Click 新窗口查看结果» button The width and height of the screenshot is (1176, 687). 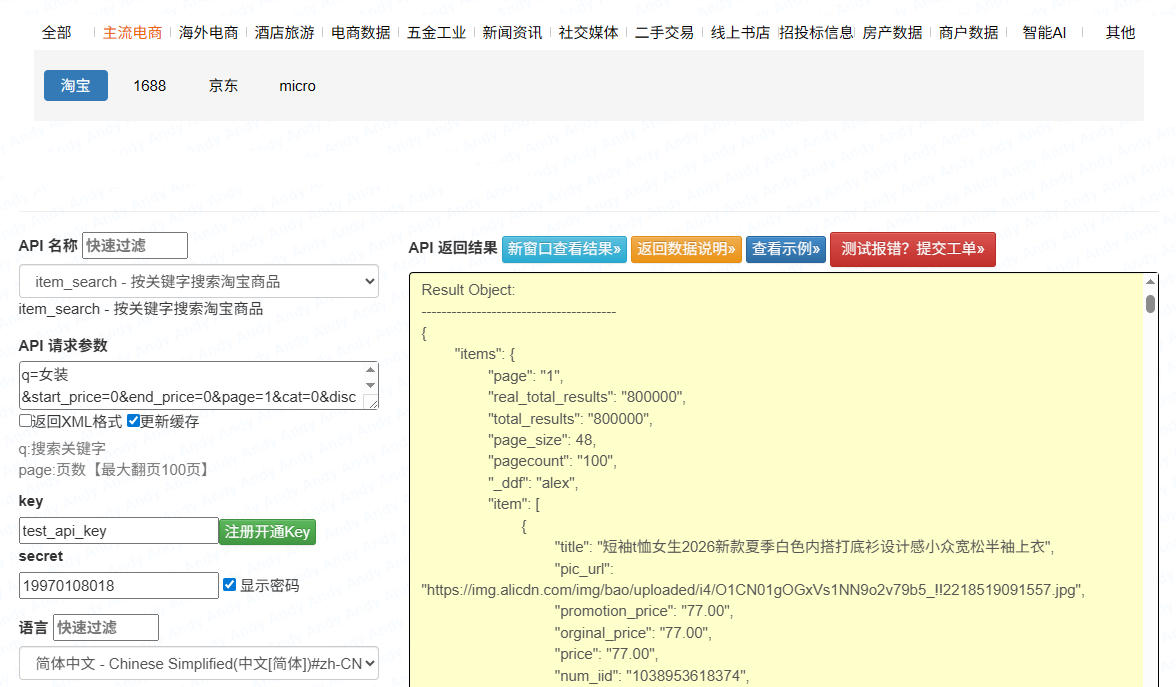tap(564, 249)
